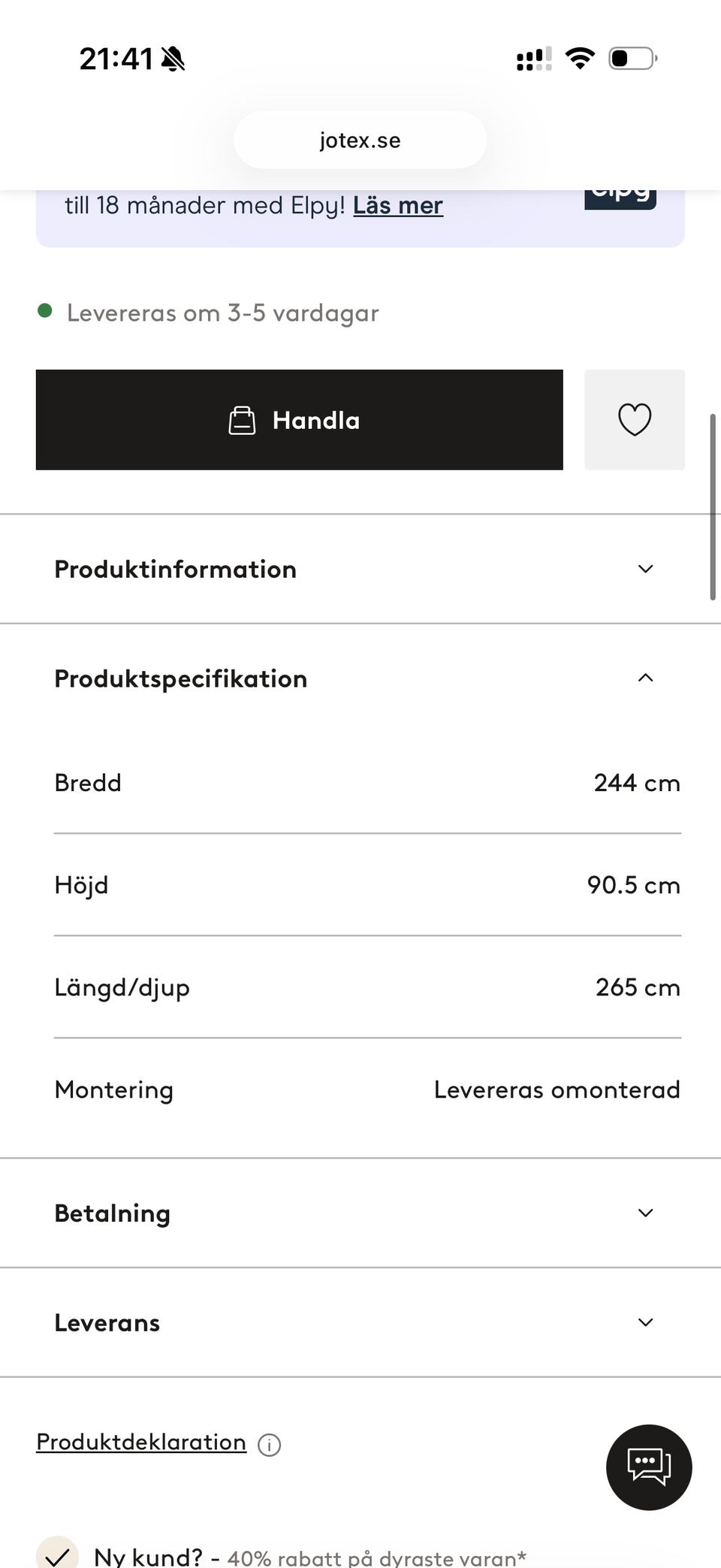Viewport: 721px width, 1568px height.
Task: Tap the silent mode bell icon
Action: (173, 59)
